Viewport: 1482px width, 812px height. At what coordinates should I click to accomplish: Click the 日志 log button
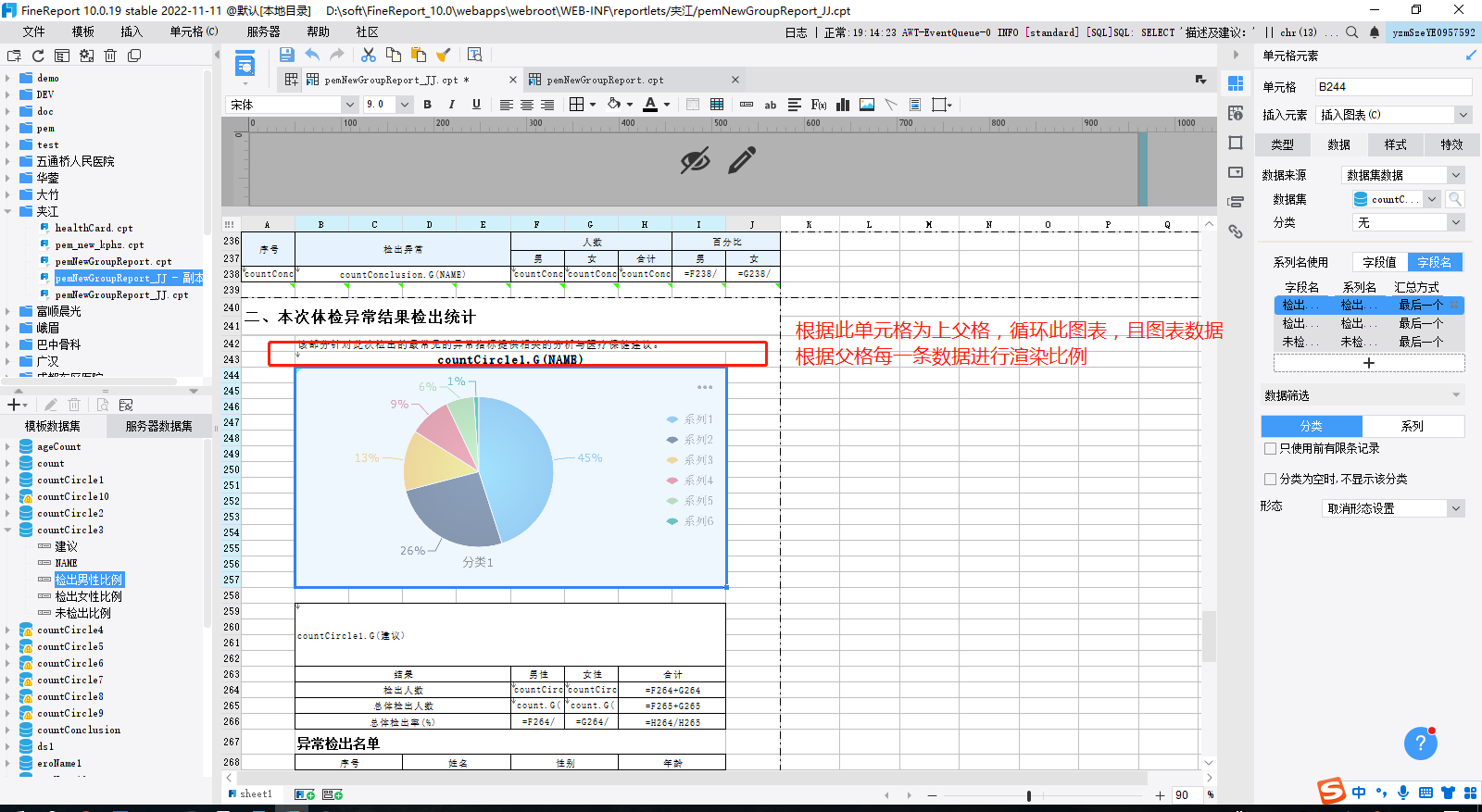(x=797, y=32)
